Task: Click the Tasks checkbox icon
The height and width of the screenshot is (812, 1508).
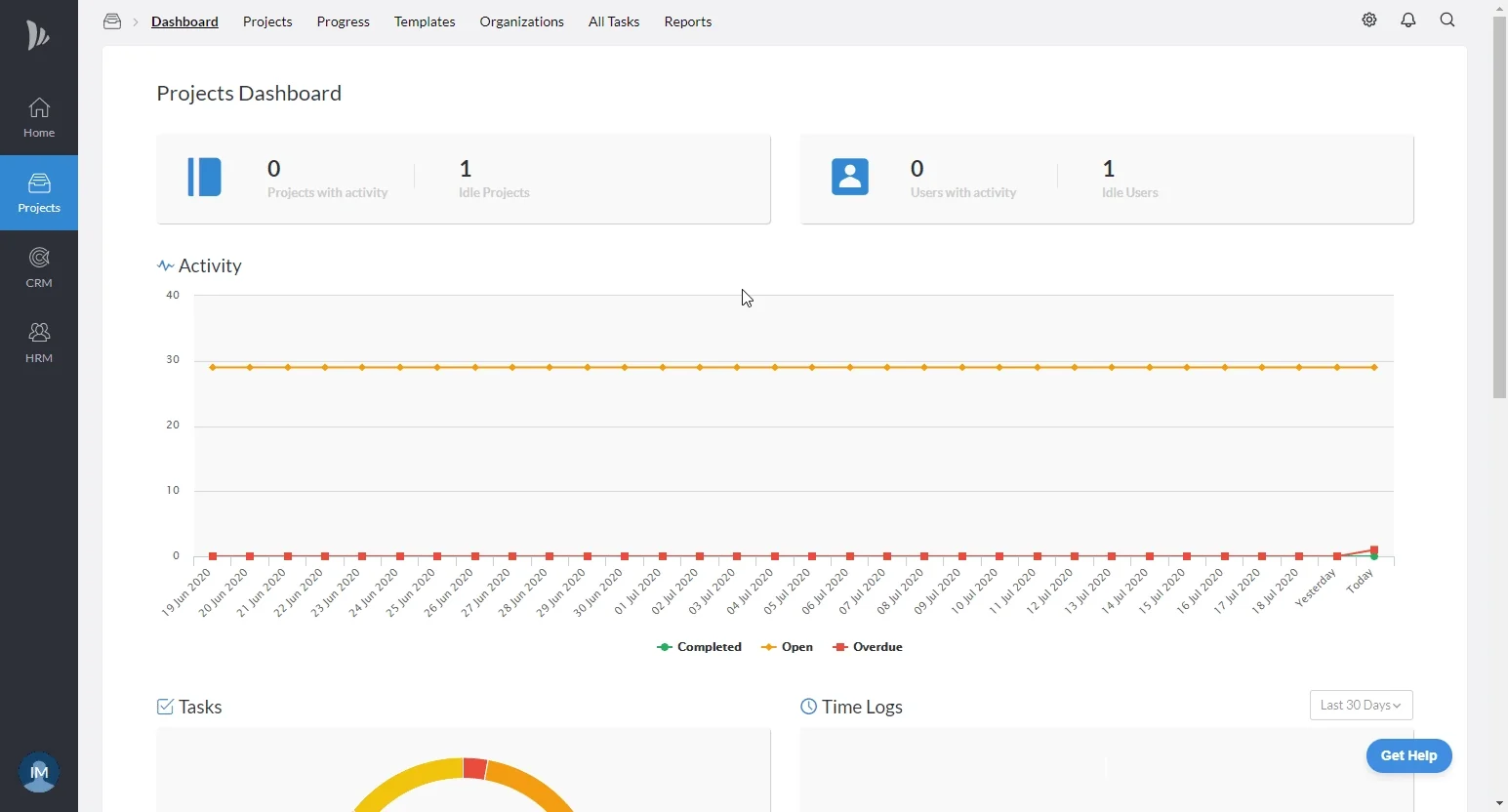Action: pyautogui.click(x=165, y=707)
